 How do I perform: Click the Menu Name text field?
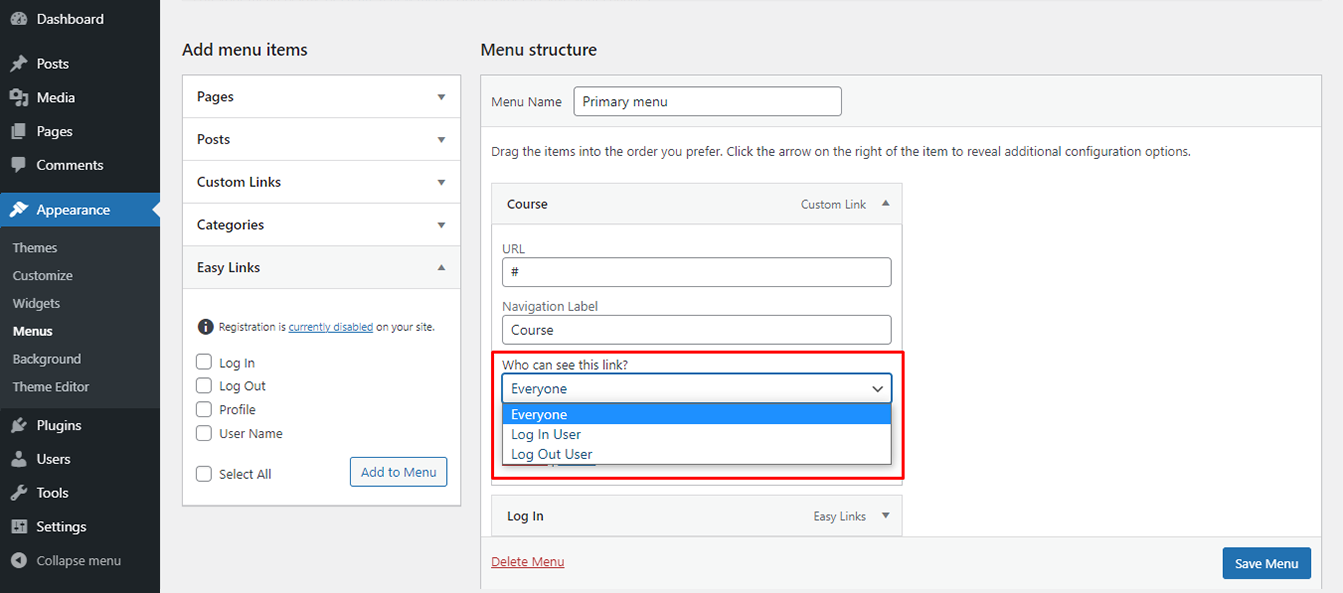click(707, 101)
